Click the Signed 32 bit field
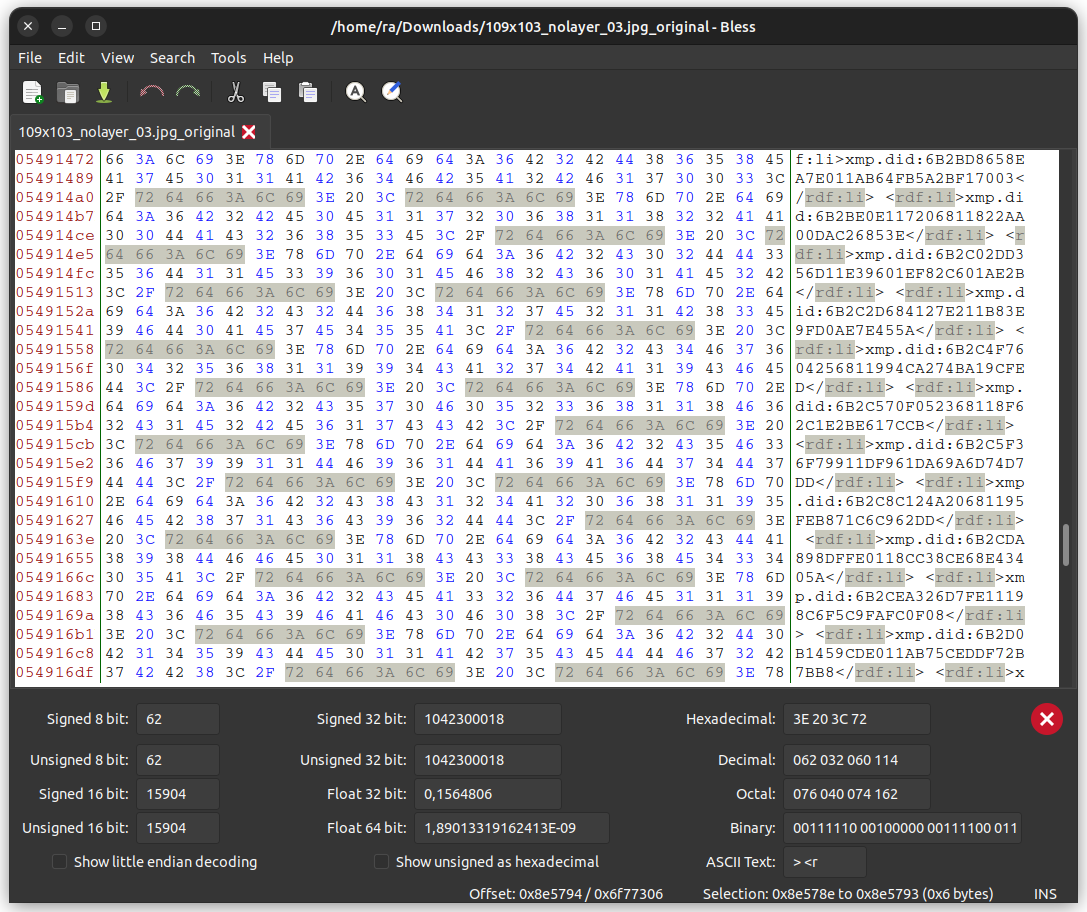 (x=488, y=719)
